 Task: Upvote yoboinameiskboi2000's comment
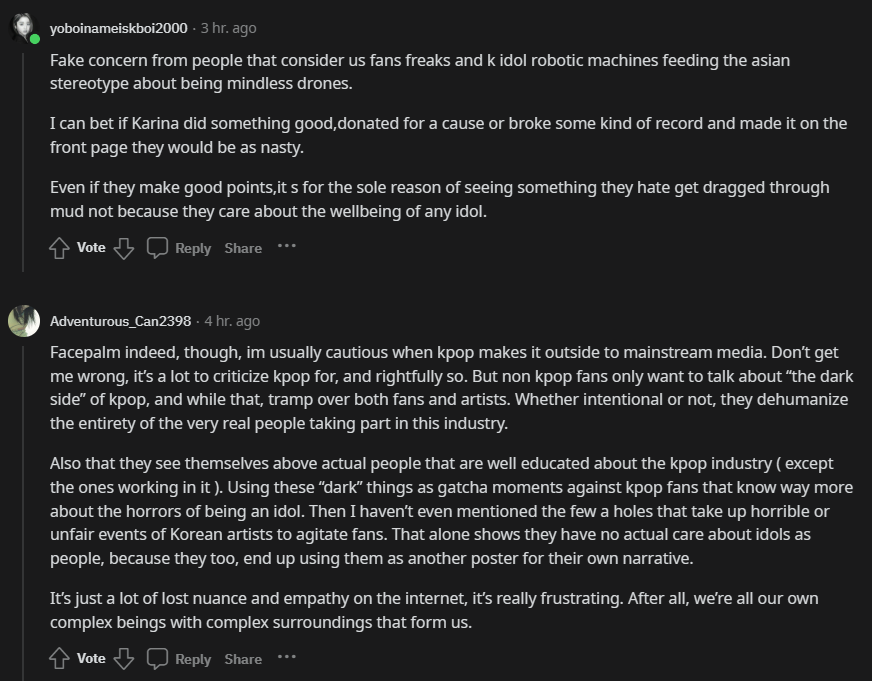(x=59, y=248)
